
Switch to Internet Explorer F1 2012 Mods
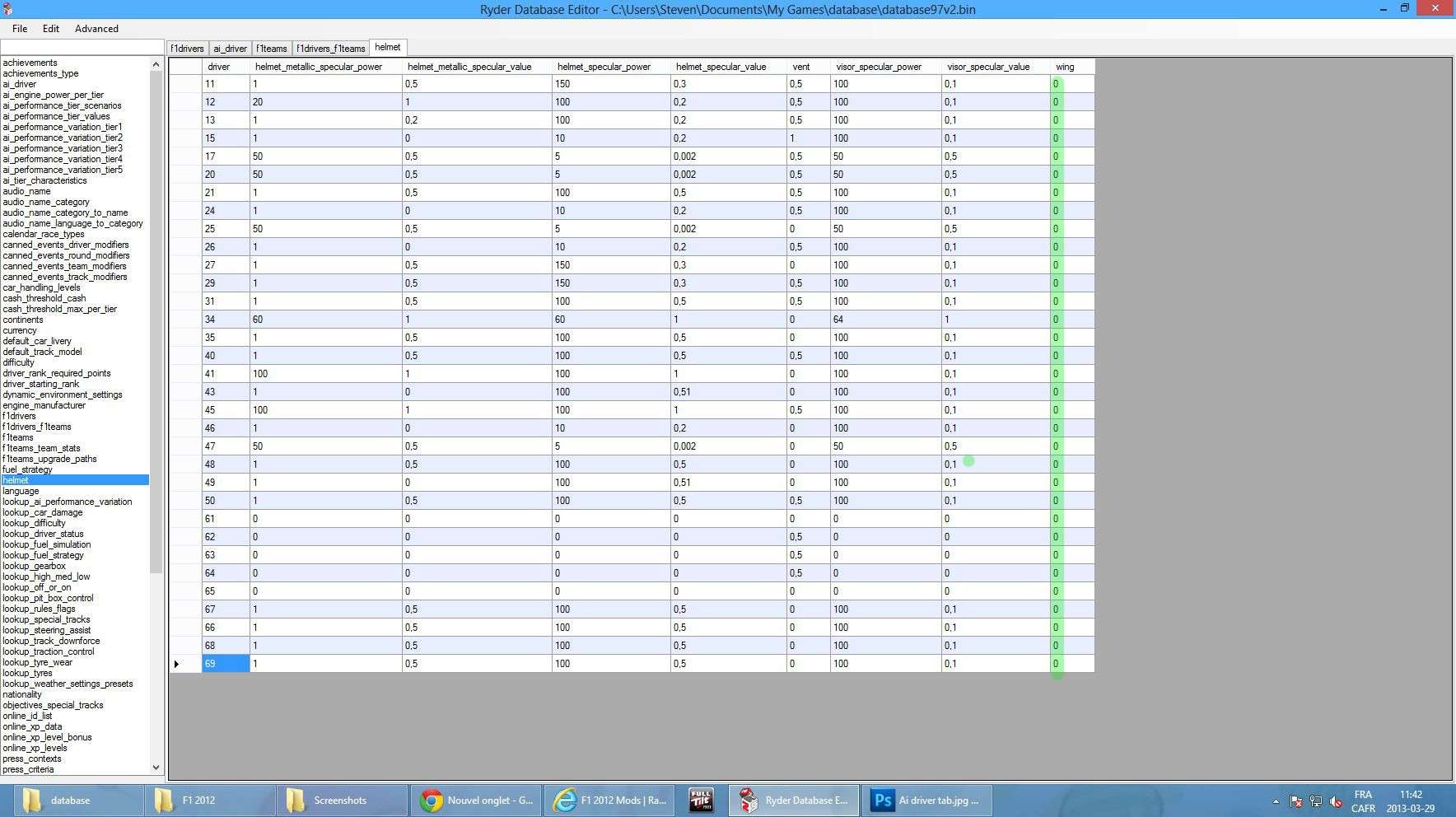[x=609, y=801]
